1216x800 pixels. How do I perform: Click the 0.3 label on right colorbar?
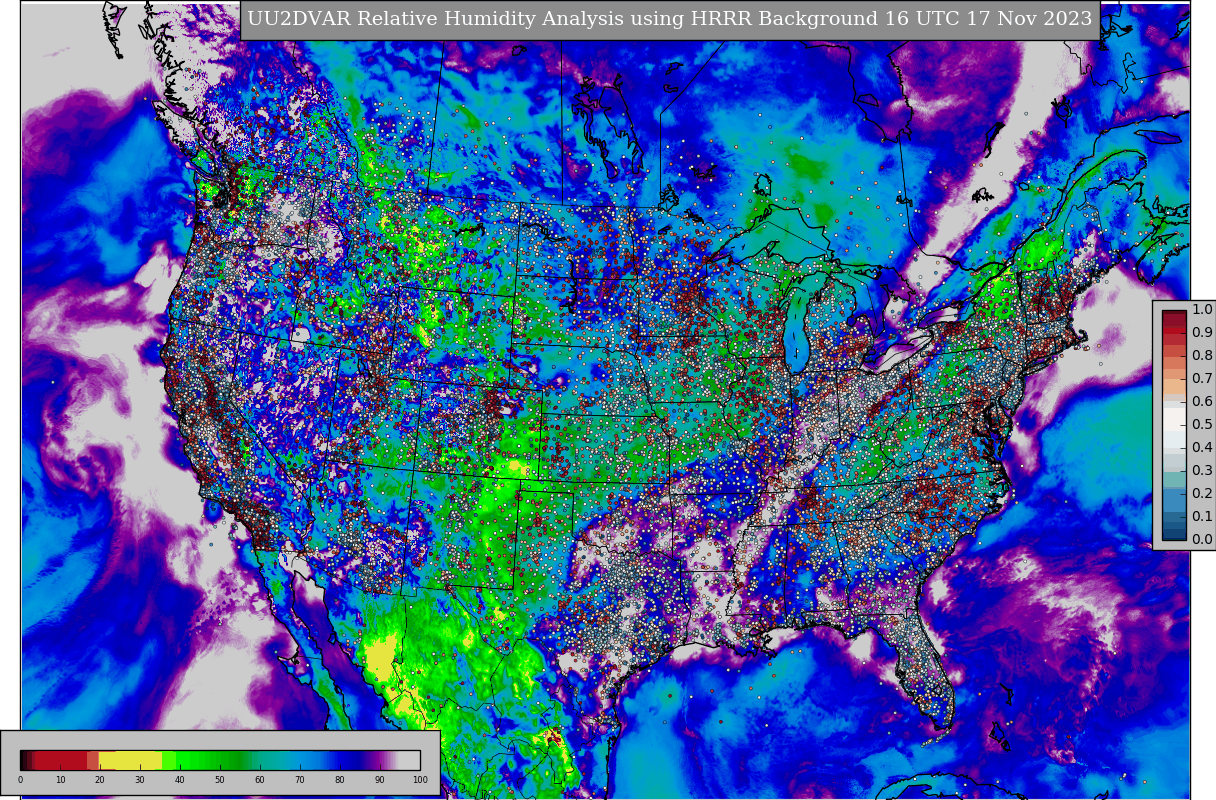coord(1202,471)
